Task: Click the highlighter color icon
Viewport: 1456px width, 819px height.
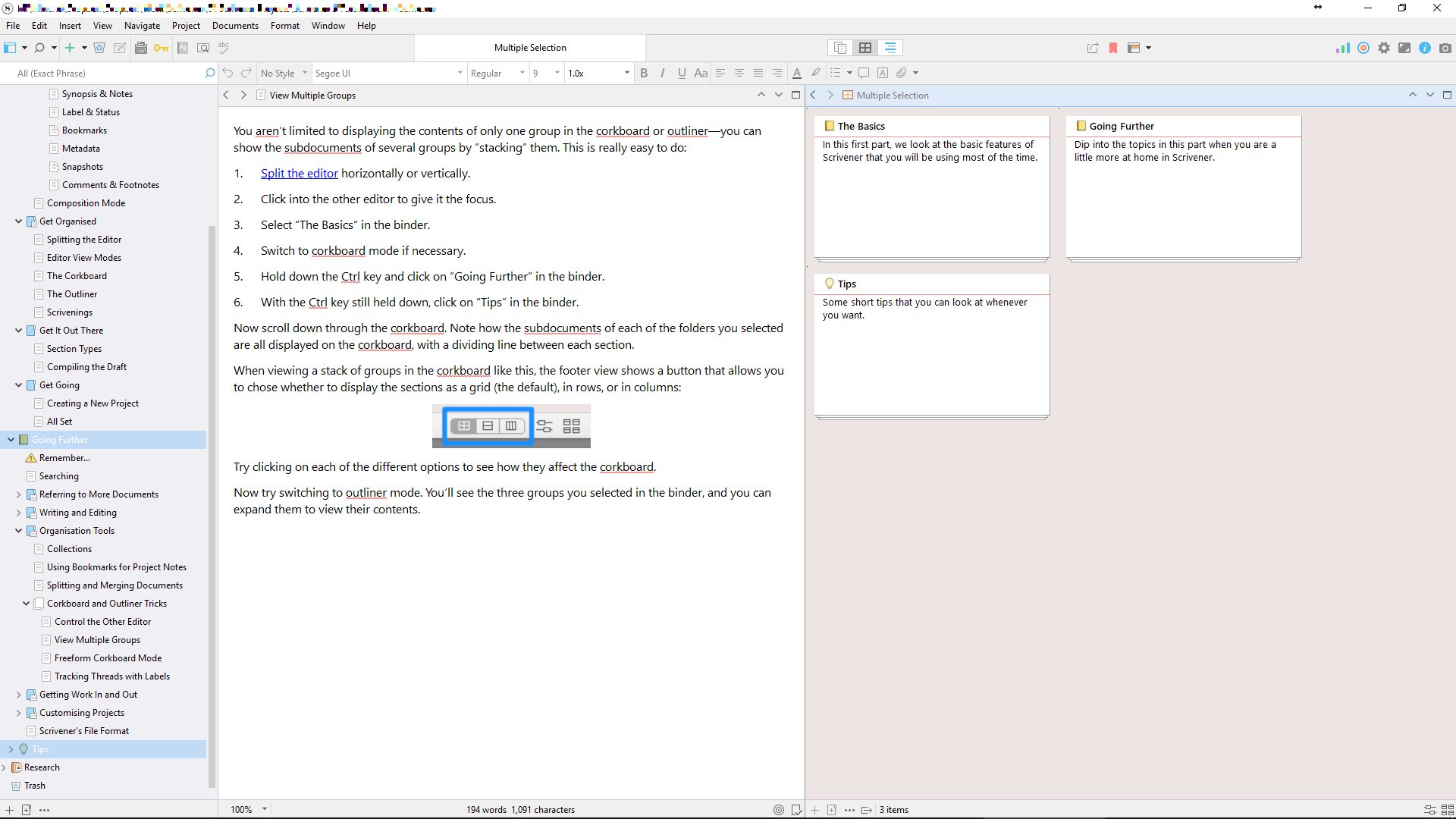Action: (816, 73)
